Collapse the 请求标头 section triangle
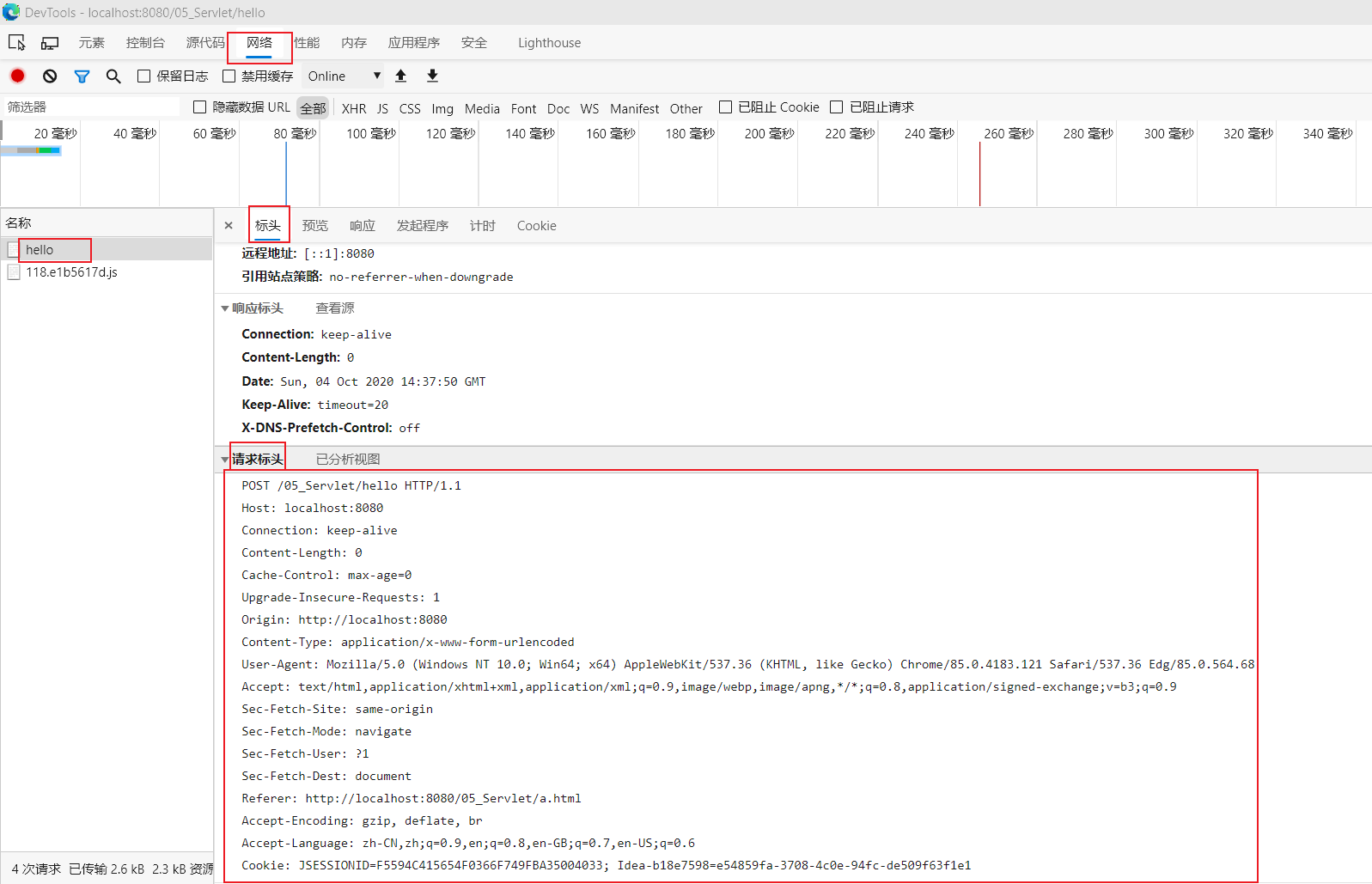 [x=225, y=460]
